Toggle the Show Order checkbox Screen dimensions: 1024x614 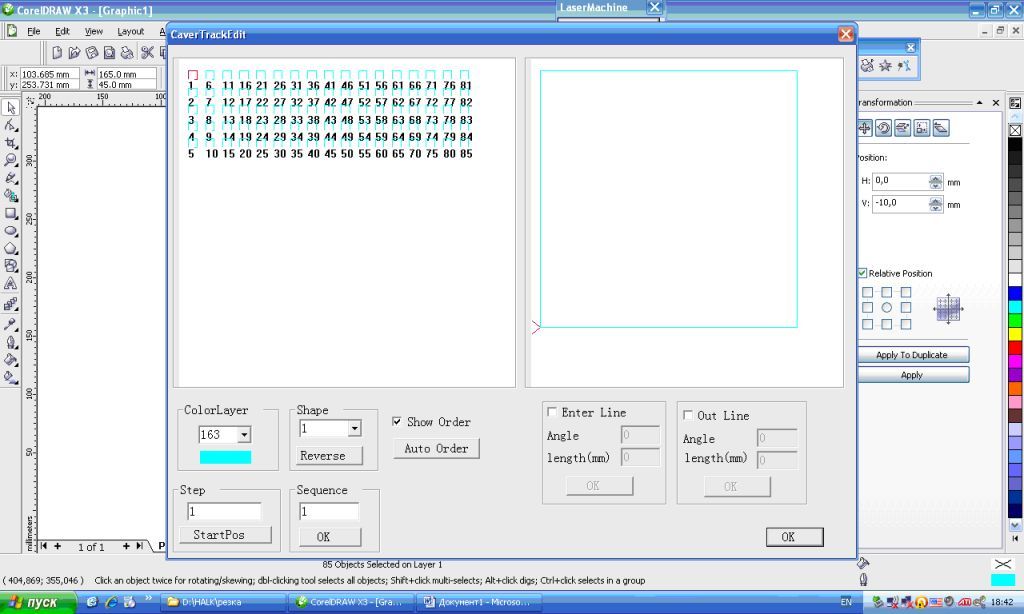click(398, 422)
